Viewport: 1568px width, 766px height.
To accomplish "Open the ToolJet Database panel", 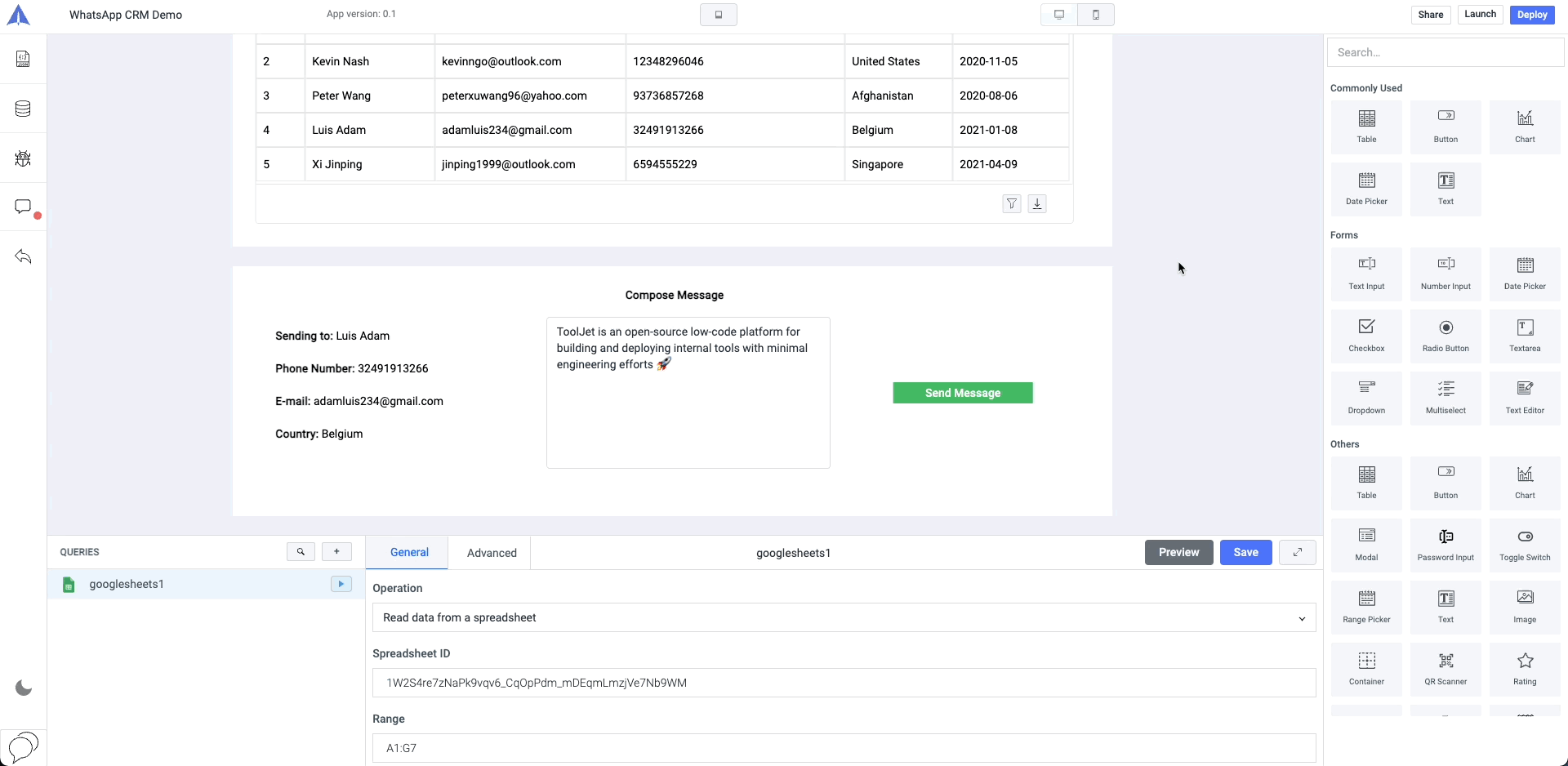I will [x=22, y=109].
